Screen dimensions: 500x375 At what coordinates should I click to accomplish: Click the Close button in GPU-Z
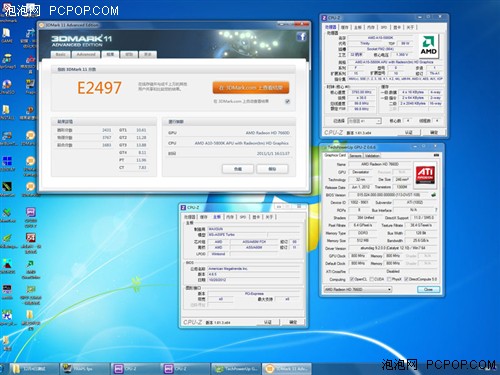(428, 289)
